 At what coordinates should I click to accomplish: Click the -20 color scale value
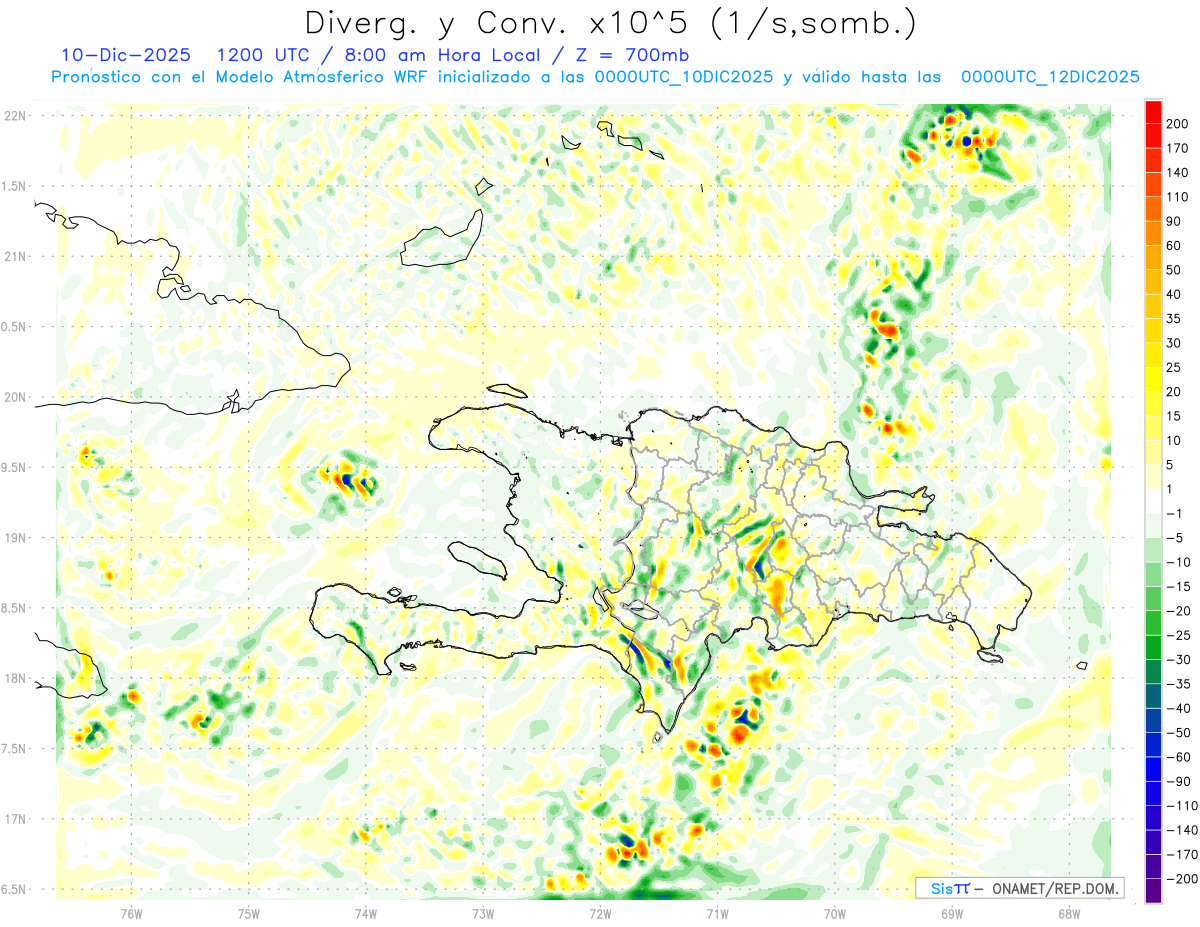pos(1181,611)
